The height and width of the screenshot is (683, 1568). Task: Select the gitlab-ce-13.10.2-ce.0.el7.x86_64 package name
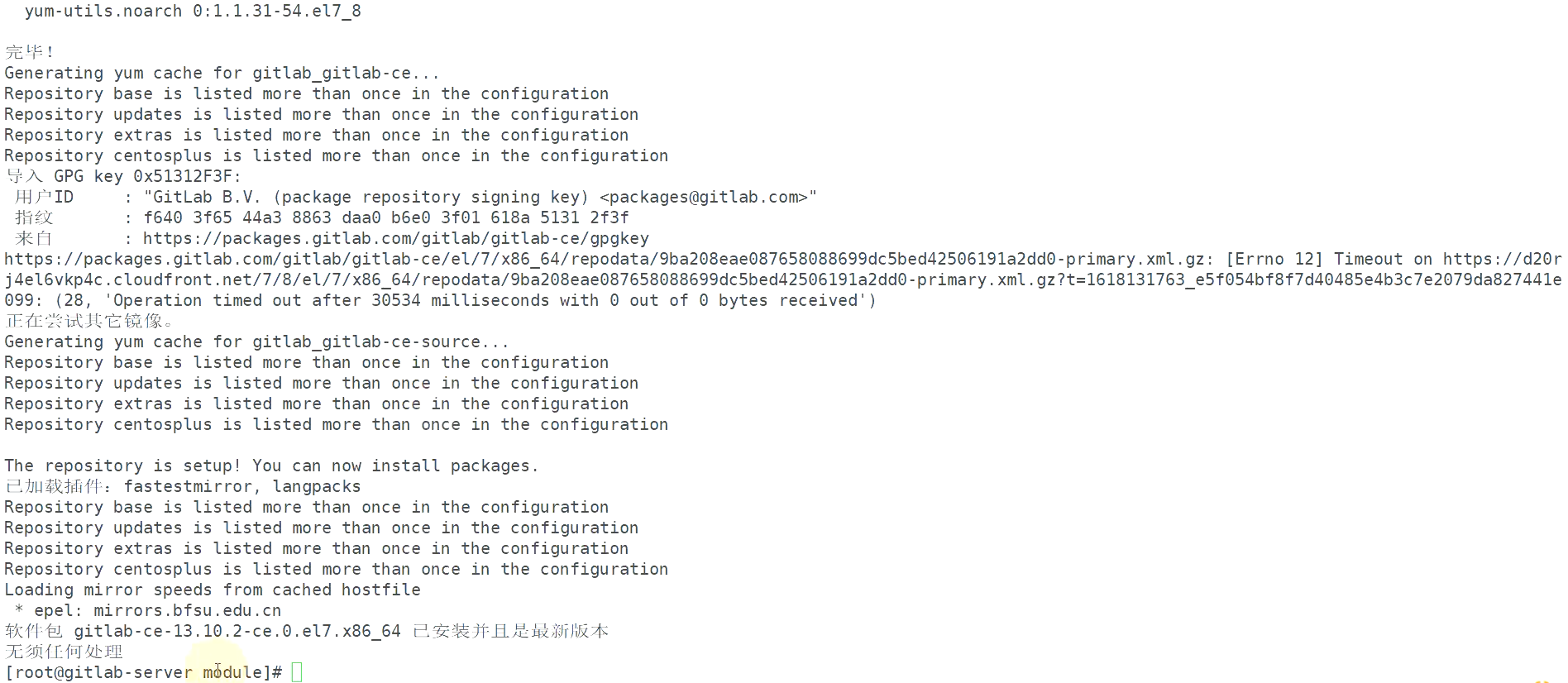tap(237, 632)
